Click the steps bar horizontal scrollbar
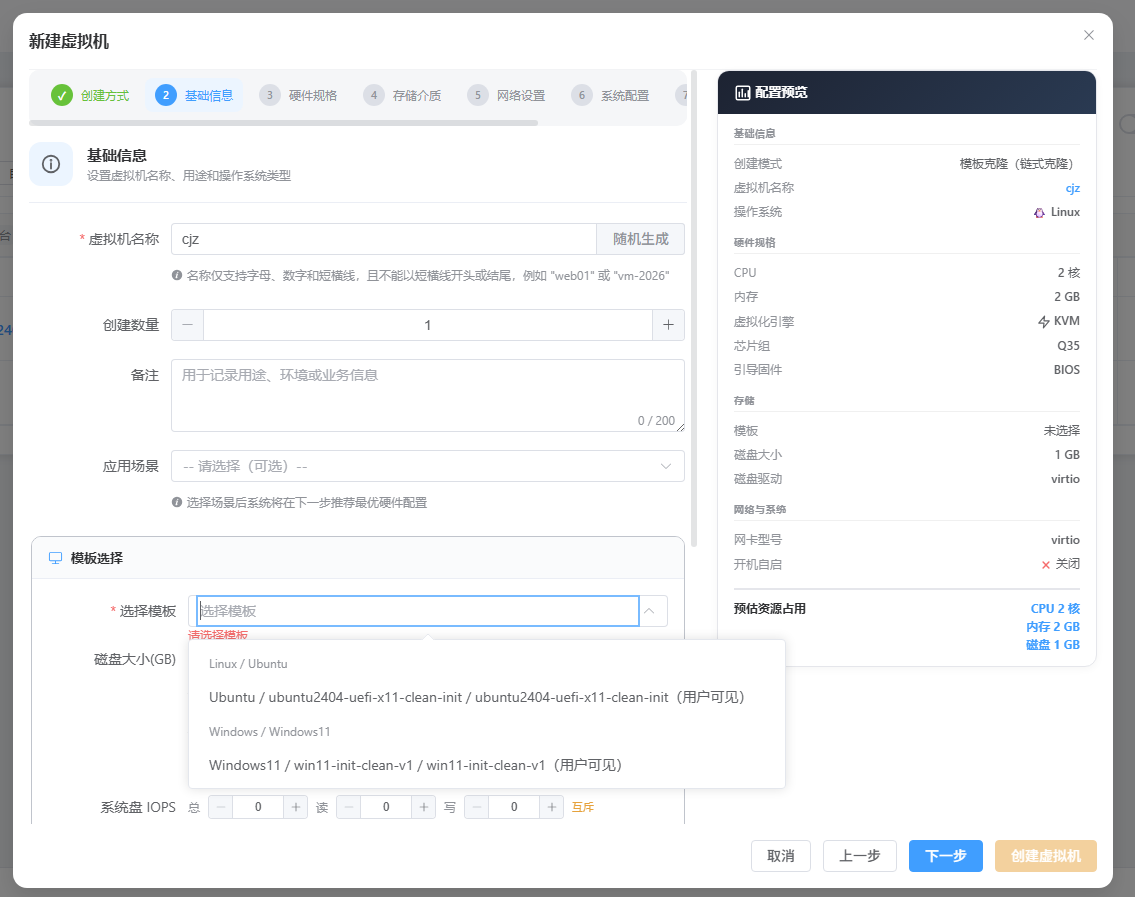This screenshot has height=897, width=1135. point(284,123)
